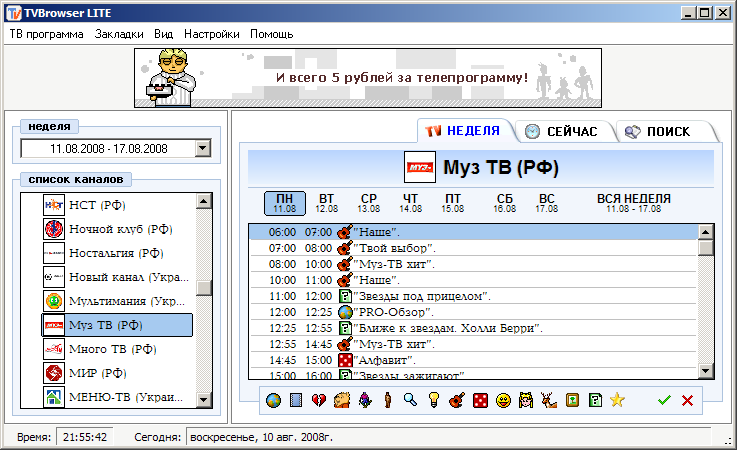Open the Помощь menu
Viewport: 737px width, 450px height.
click(x=272, y=34)
